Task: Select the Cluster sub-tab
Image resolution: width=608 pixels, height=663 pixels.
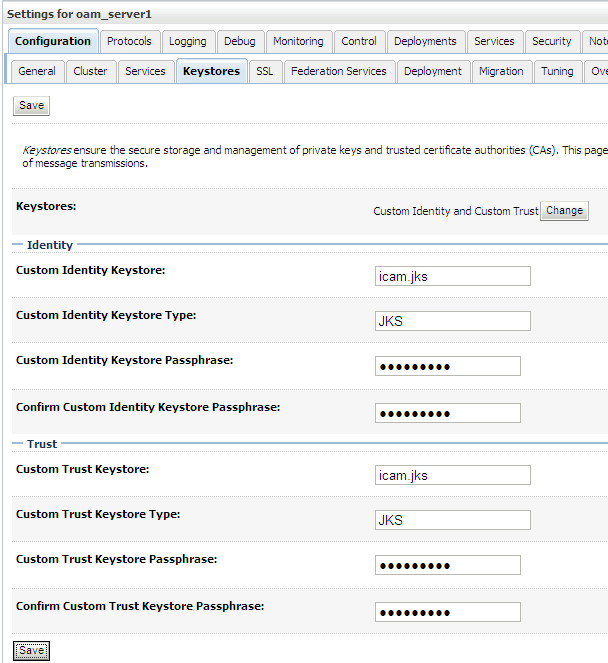Action: [x=91, y=71]
